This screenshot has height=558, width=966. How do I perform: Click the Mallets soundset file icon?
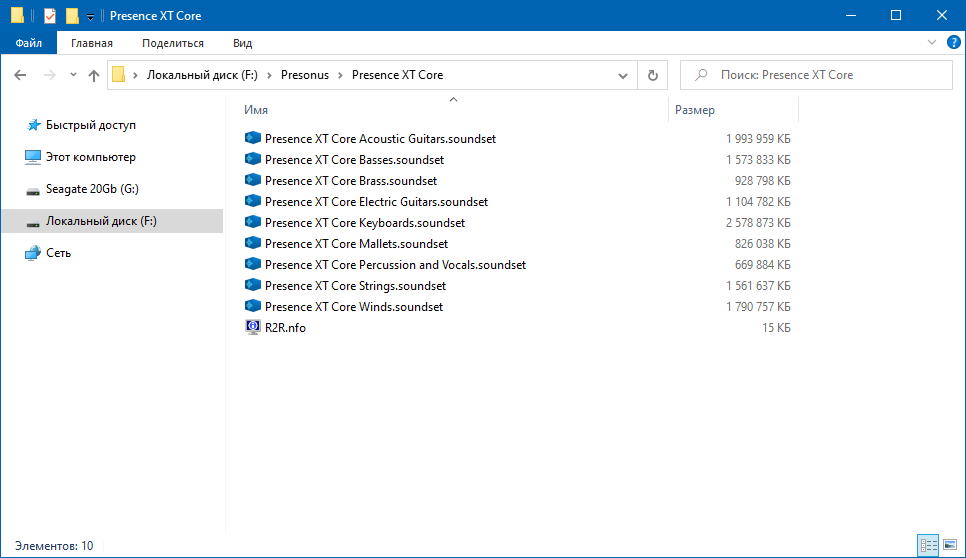coord(253,243)
